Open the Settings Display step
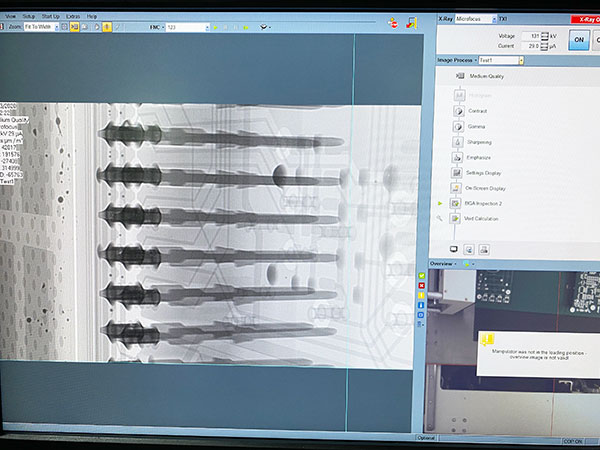The image size is (600, 450). click(x=485, y=173)
